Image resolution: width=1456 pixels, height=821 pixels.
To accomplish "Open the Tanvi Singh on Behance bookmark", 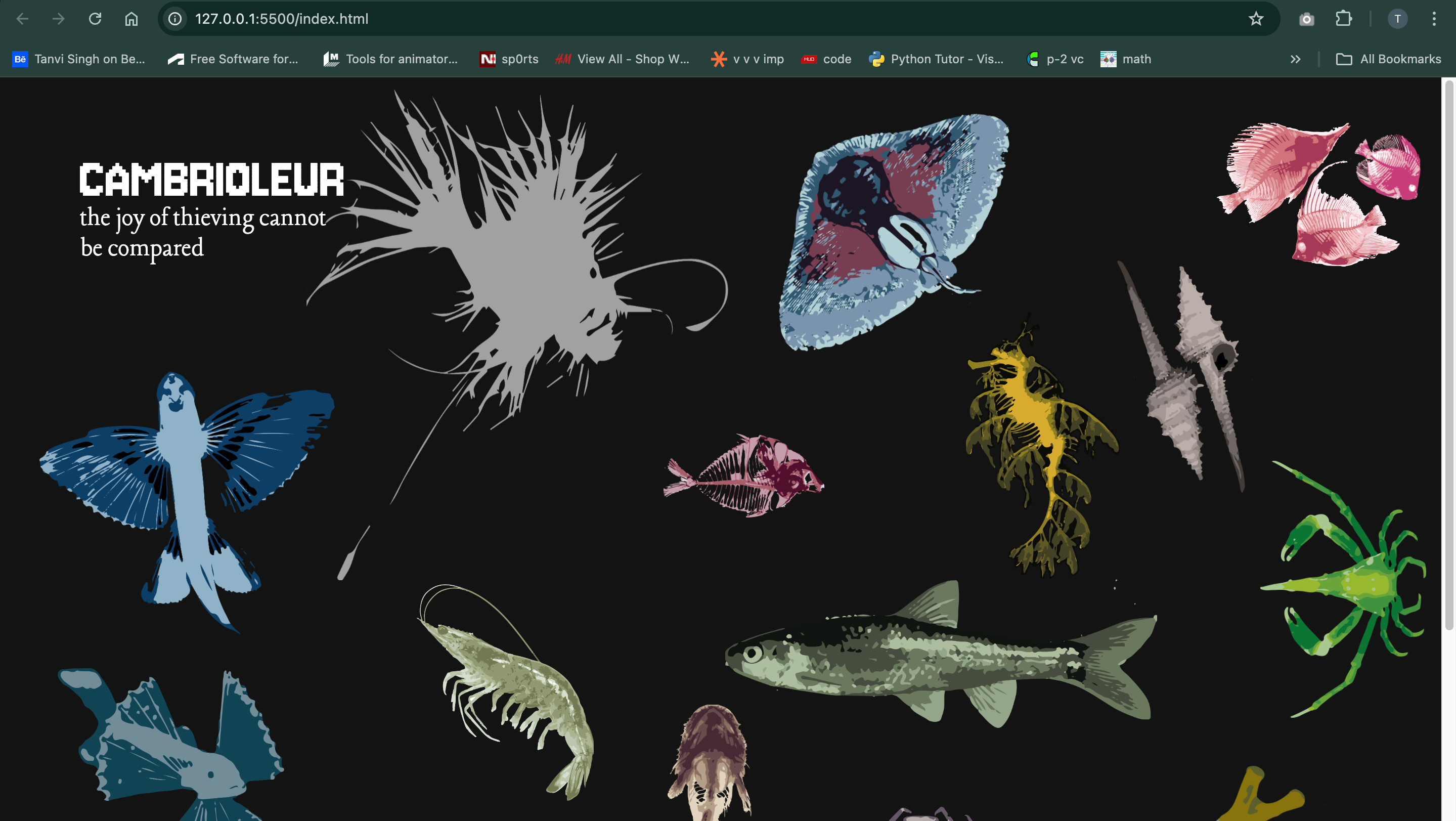I will [78, 59].
